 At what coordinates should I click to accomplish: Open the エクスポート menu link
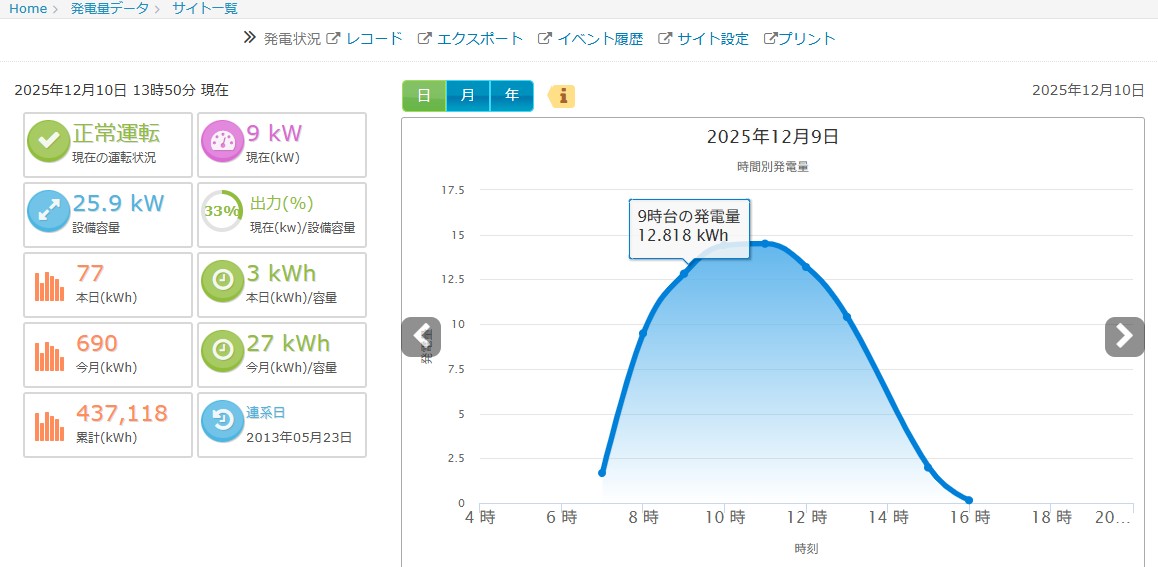pyautogui.click(x=480, y=39)
